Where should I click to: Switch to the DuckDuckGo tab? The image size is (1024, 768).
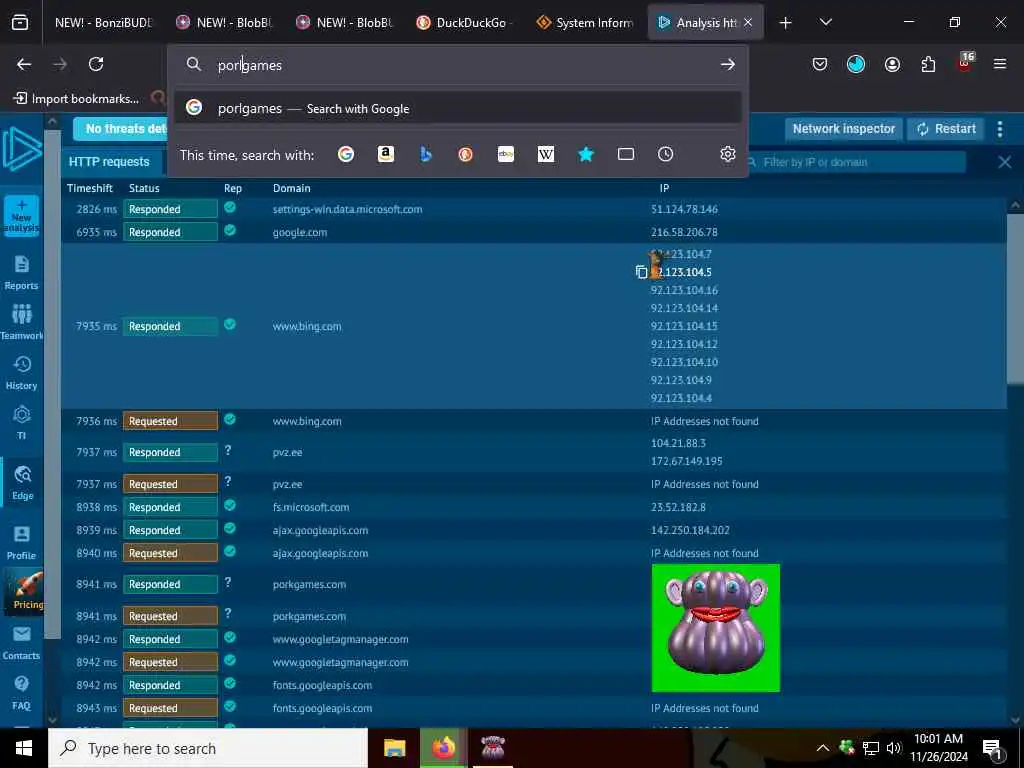465,22
